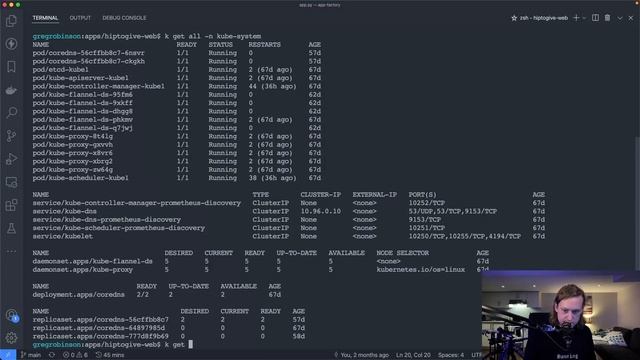Collapse panel using the chevron down
The height and width of the screenshot is (360, 640).
tap(620, 18)
